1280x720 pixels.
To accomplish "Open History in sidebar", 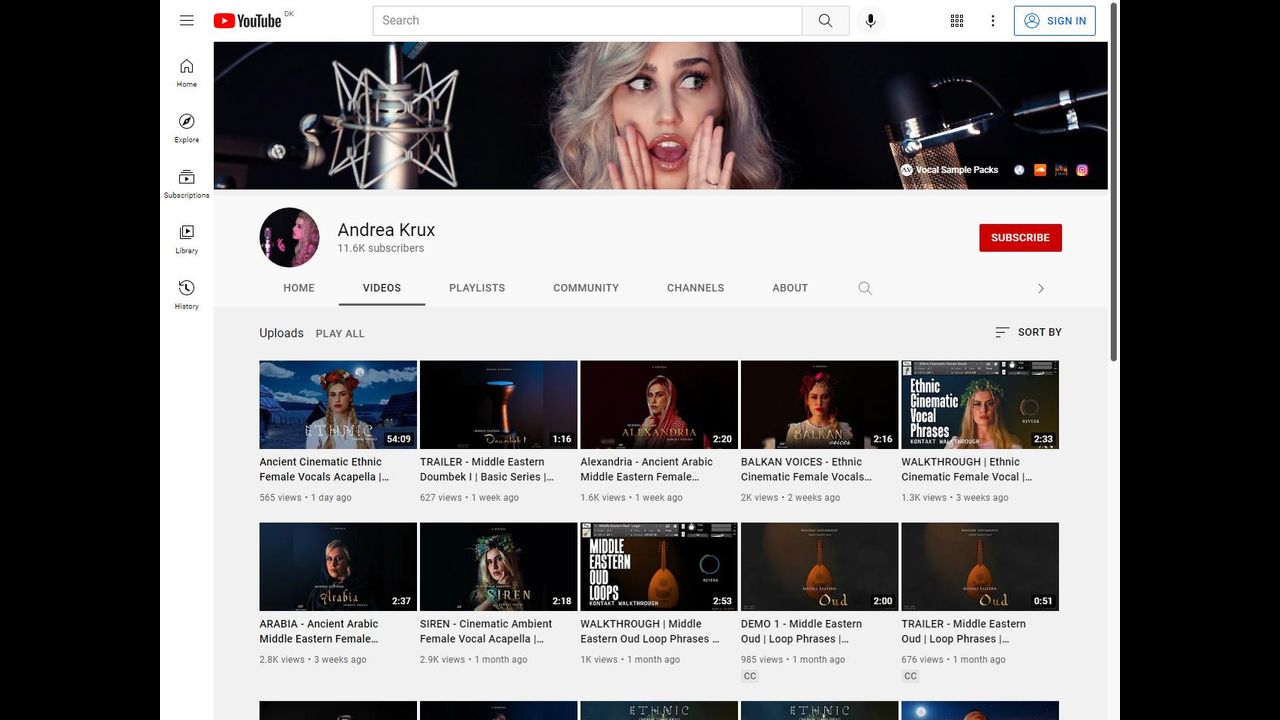I will click(187, 294).
